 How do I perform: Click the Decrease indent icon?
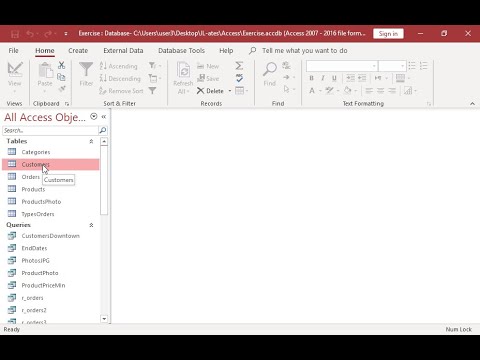point(350,78)
